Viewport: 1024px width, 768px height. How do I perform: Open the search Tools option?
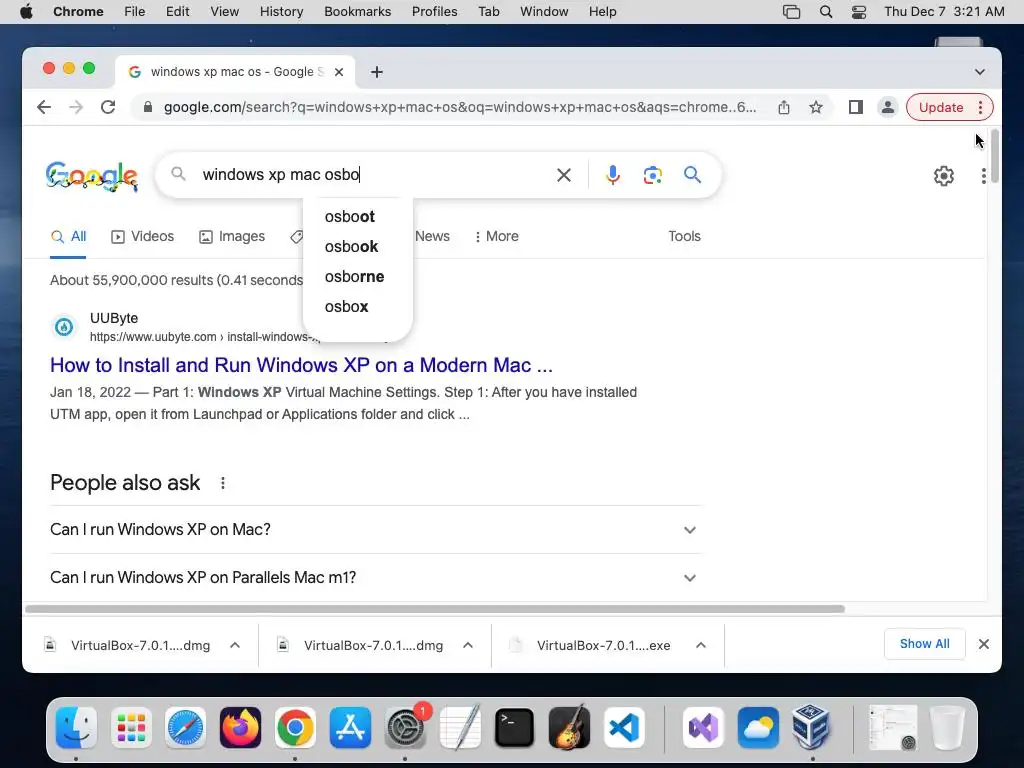tap(684, 236)
